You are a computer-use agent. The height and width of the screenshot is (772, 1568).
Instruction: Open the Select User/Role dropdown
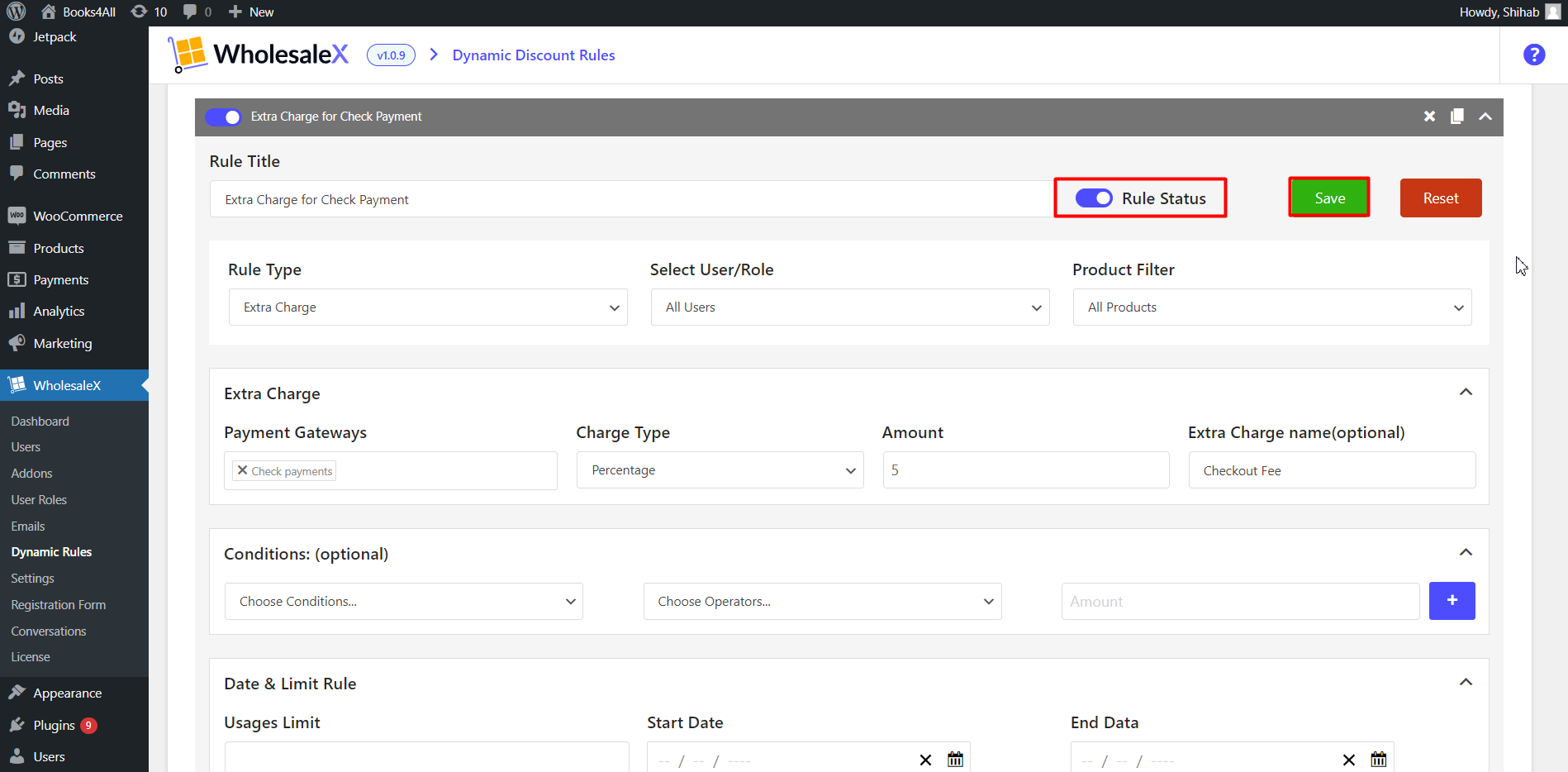(x=850, y=307)
